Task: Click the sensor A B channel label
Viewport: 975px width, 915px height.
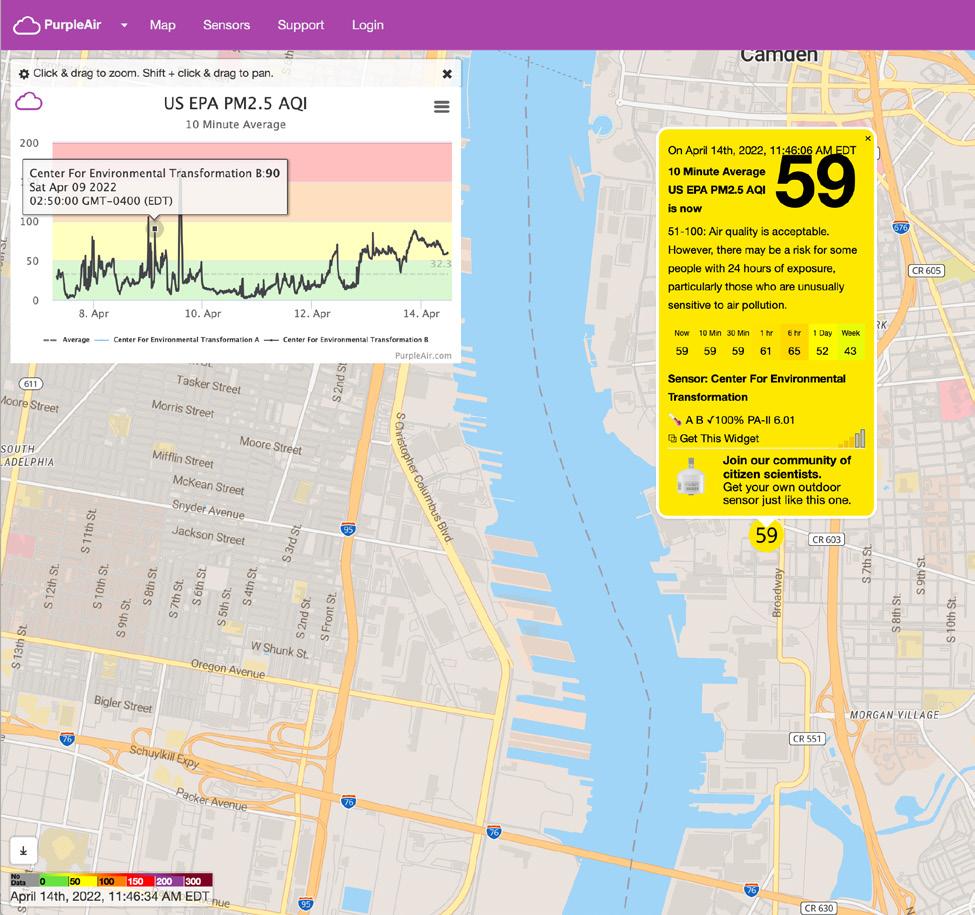Action: [694, 420]
